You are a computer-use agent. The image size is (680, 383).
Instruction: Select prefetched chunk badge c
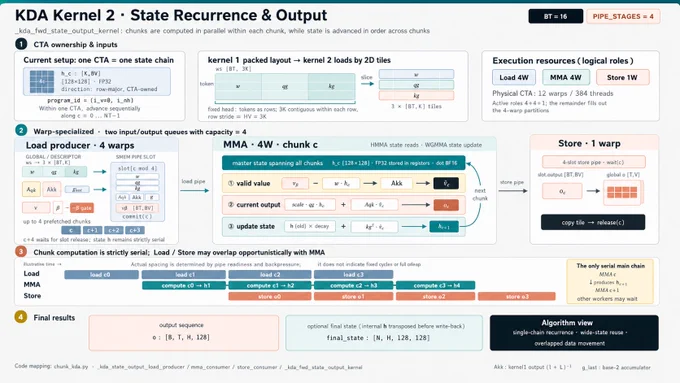coord(71,230)
